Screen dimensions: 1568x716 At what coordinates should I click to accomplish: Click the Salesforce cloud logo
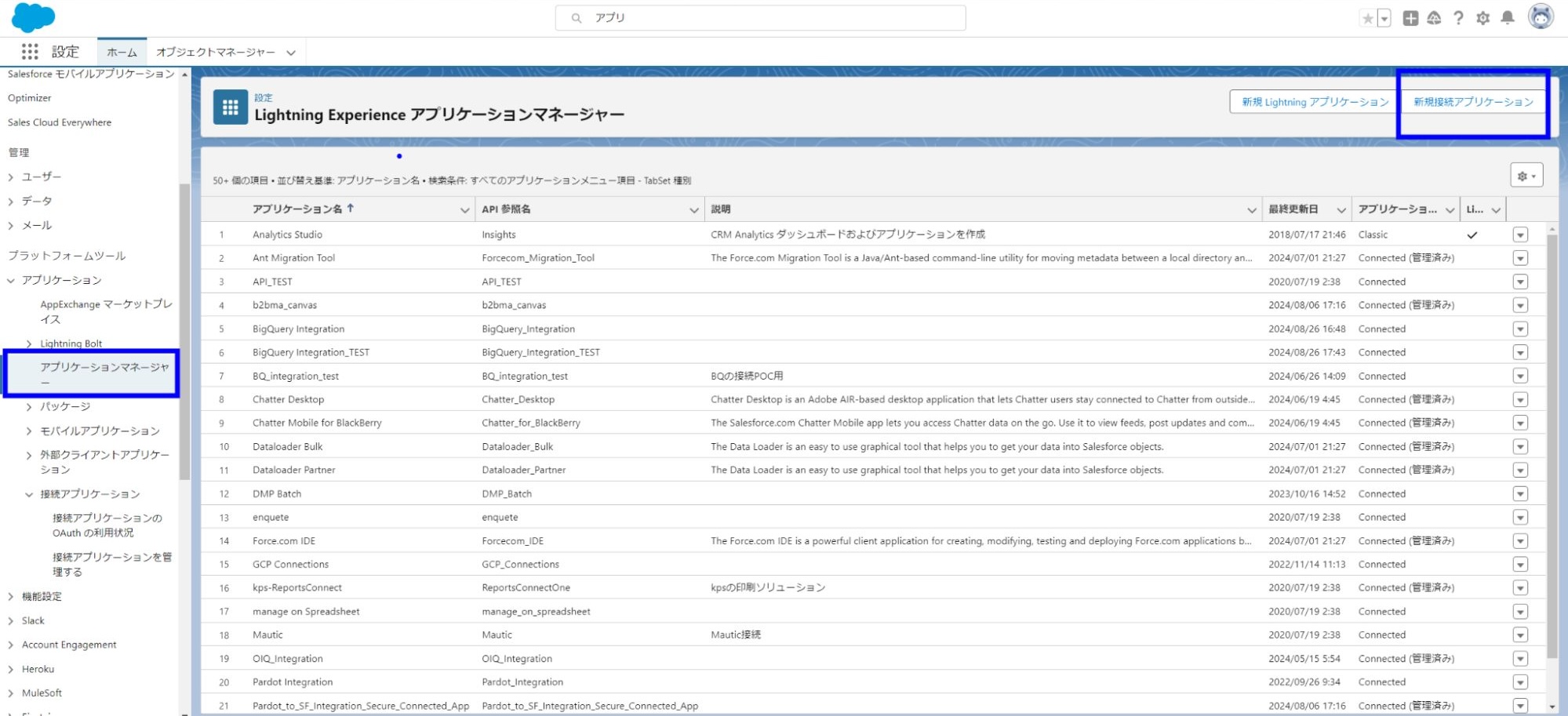33,17
